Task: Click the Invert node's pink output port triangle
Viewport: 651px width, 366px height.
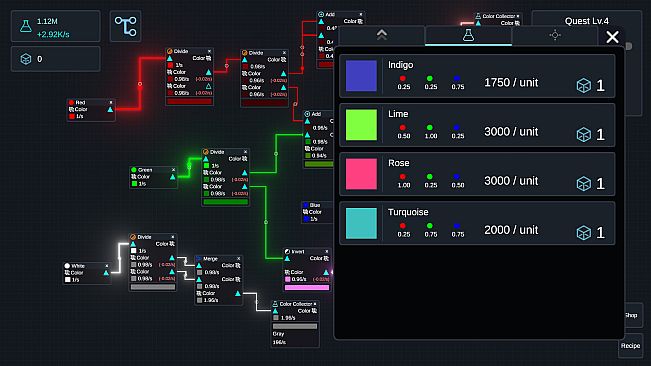Action: tap(326, 272)
